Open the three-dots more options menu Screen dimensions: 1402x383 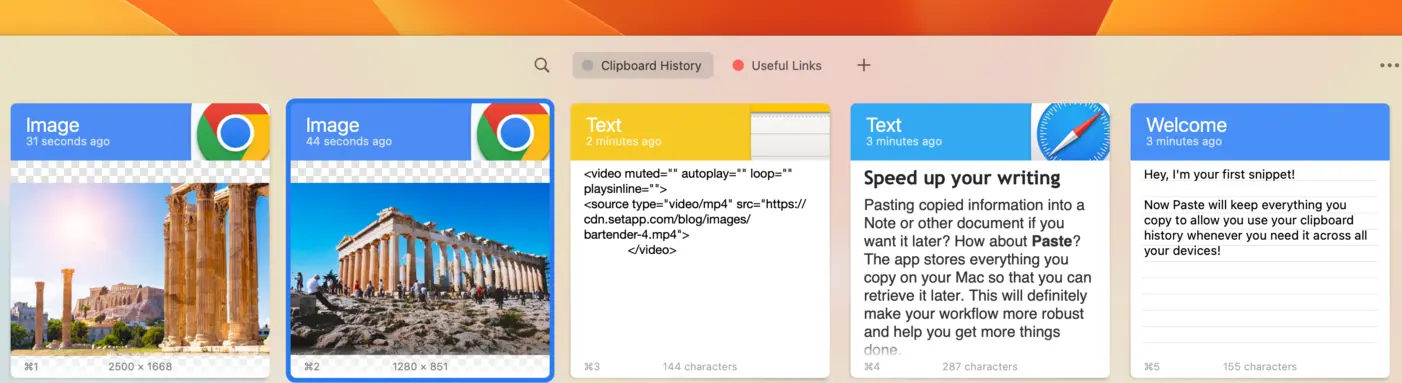click(1389, 65)
